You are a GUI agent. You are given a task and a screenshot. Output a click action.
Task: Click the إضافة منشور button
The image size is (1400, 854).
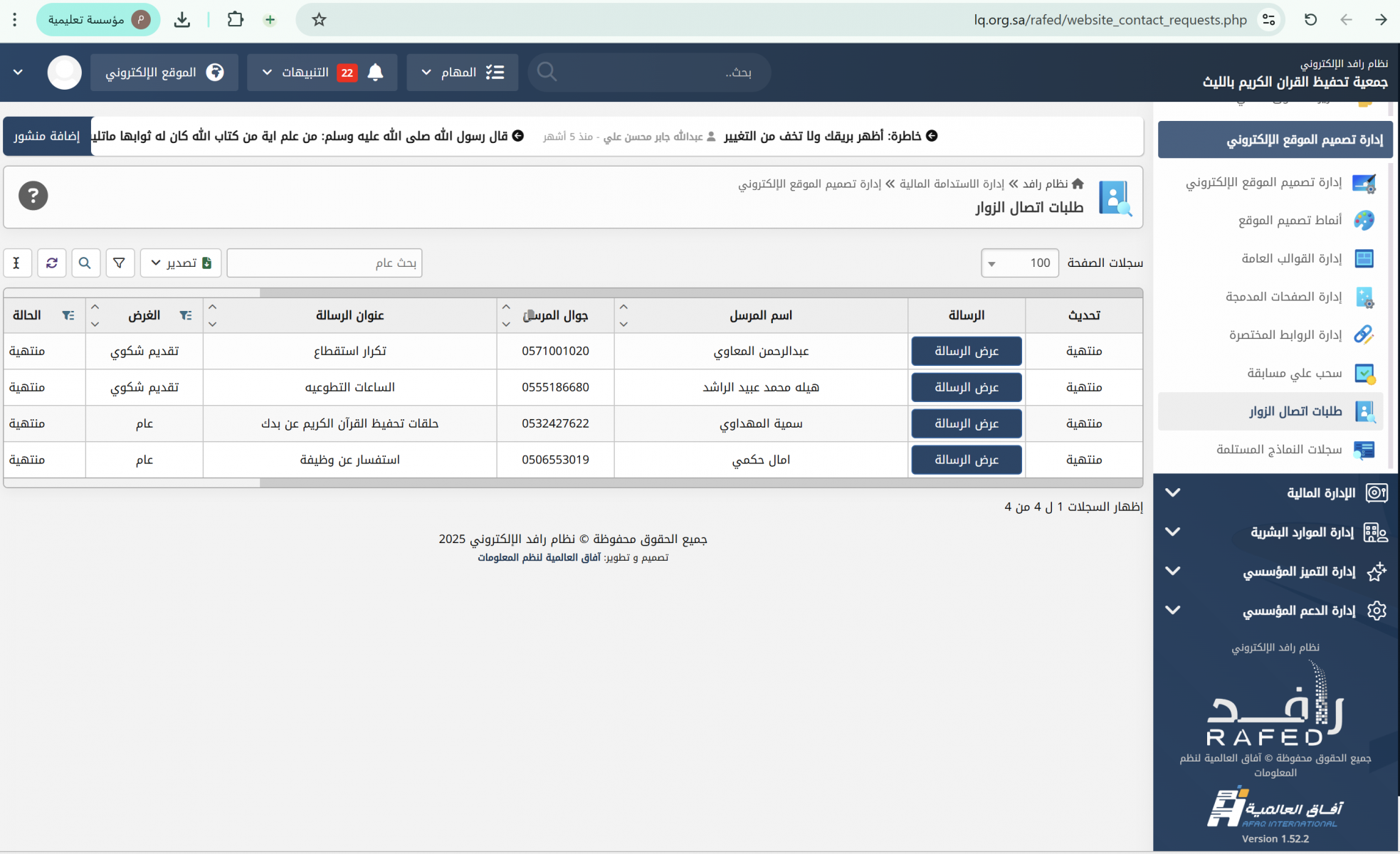click(x=47, y=136)
